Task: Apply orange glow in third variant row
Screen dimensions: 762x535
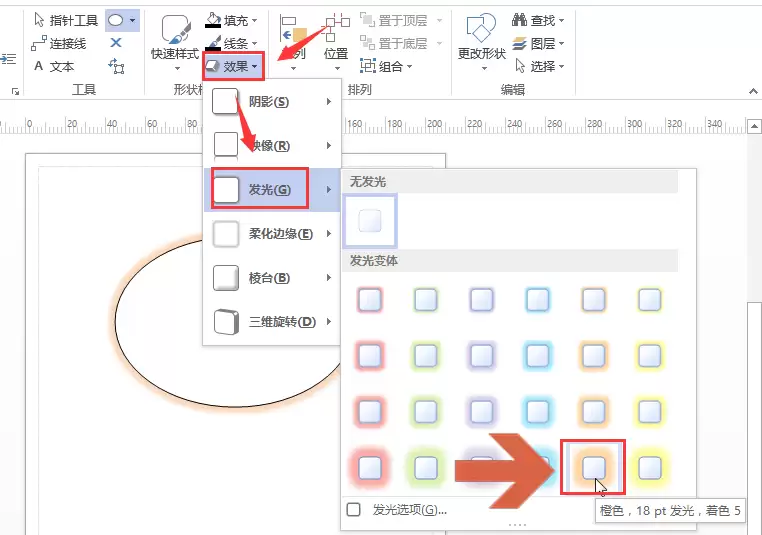Action: click(593, 412)
